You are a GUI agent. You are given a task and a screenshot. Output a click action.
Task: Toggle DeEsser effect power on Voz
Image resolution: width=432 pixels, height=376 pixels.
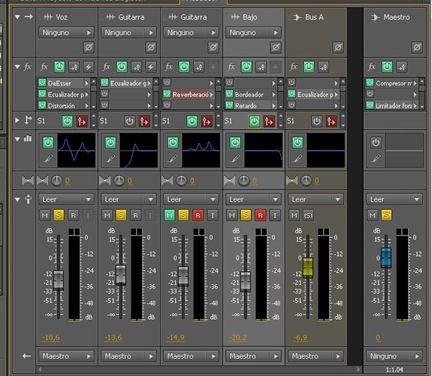[x=42, y=83]
